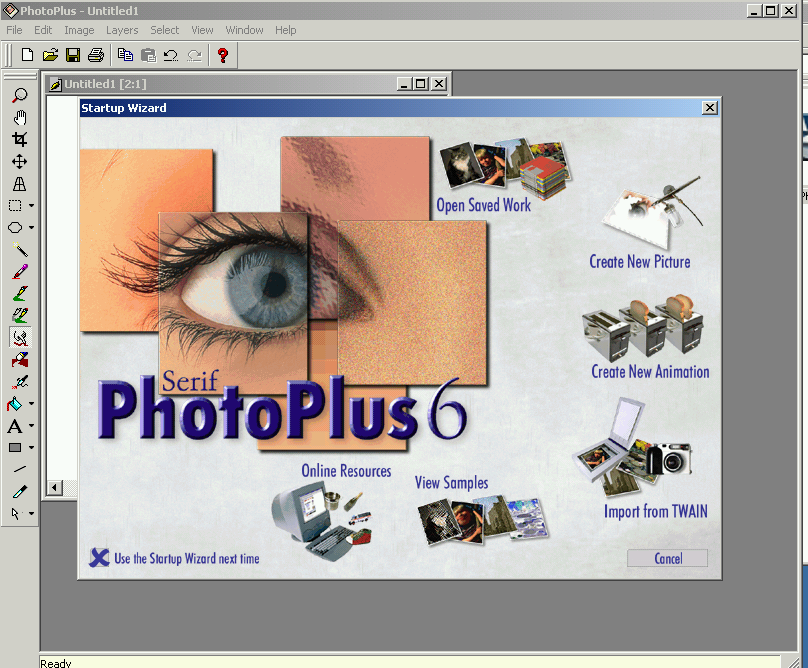Click the Create New Animation link
Image resolution: width=808 pixels, height=668 pixels.
pyautogui.click(x=650, y=372)
